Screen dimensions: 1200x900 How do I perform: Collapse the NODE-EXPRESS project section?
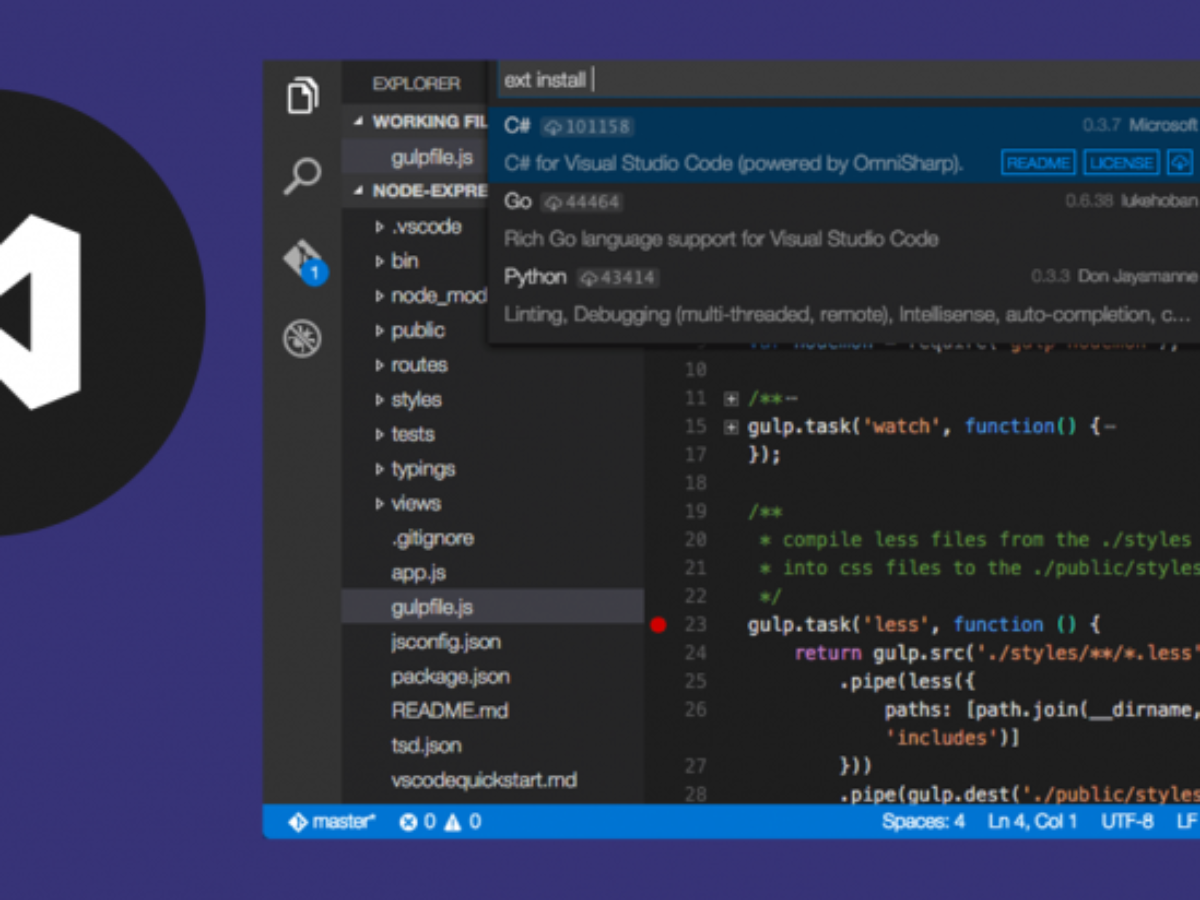(360, 190)
